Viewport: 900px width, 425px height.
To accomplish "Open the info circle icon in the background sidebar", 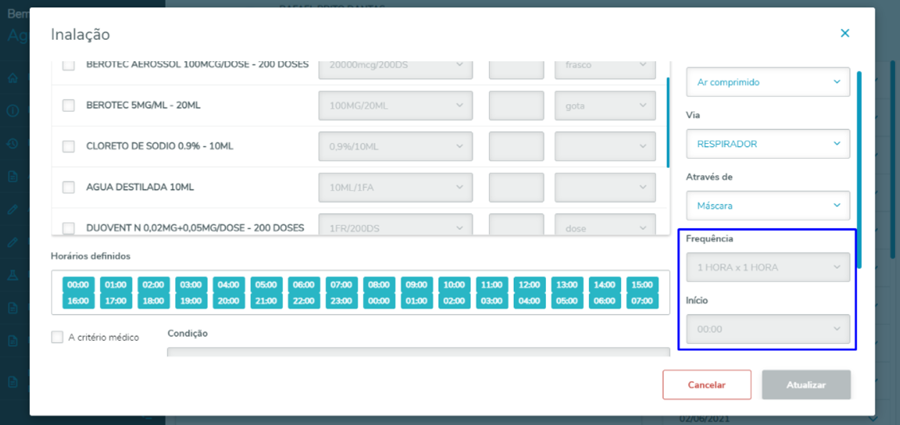I will click(13, 111).
